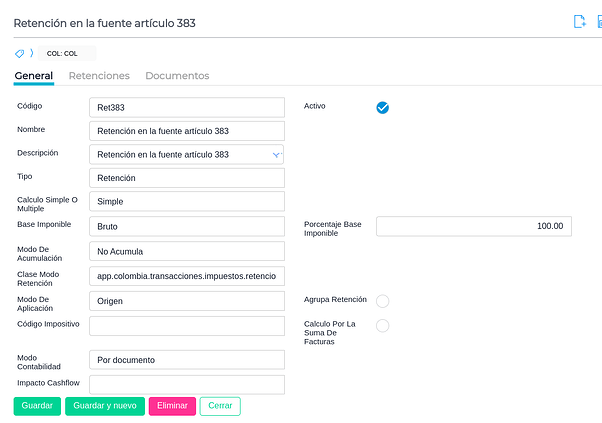Screen dimensions: 602x423
Task: Click the Código input field containing Ret383
Action: click(x=187, y=107)
